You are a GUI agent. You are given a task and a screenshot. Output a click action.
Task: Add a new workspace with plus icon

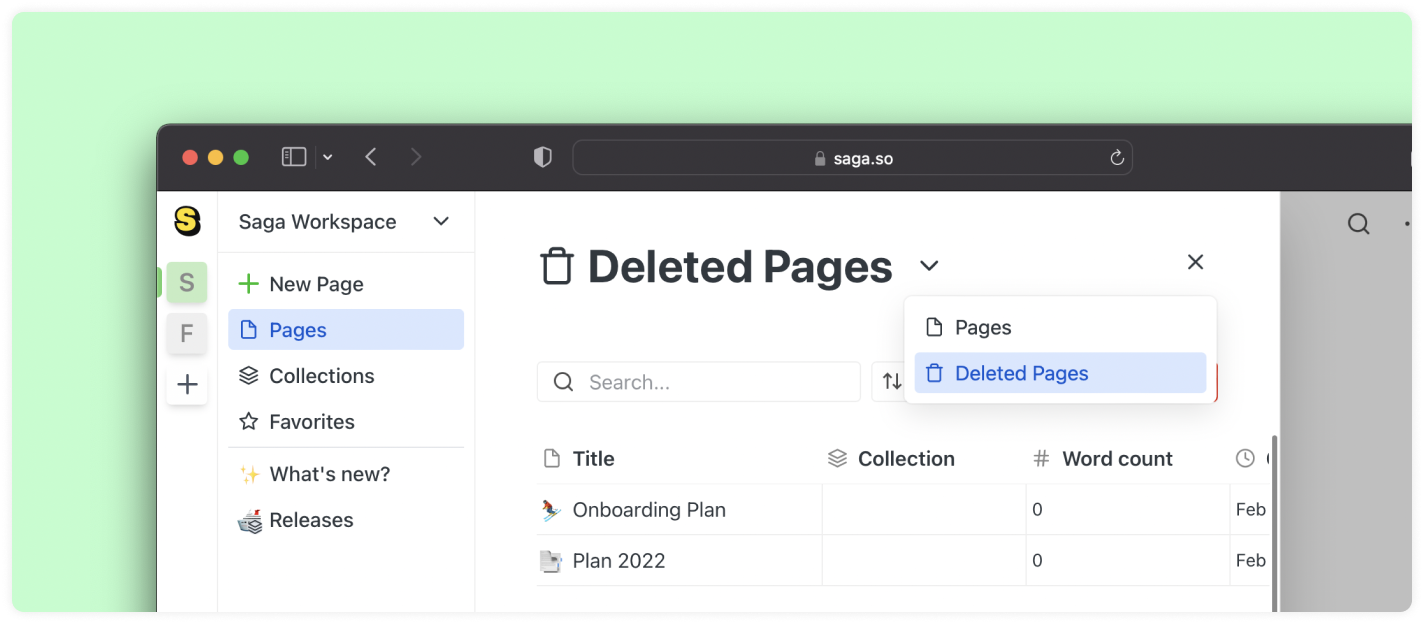(187, 385)
